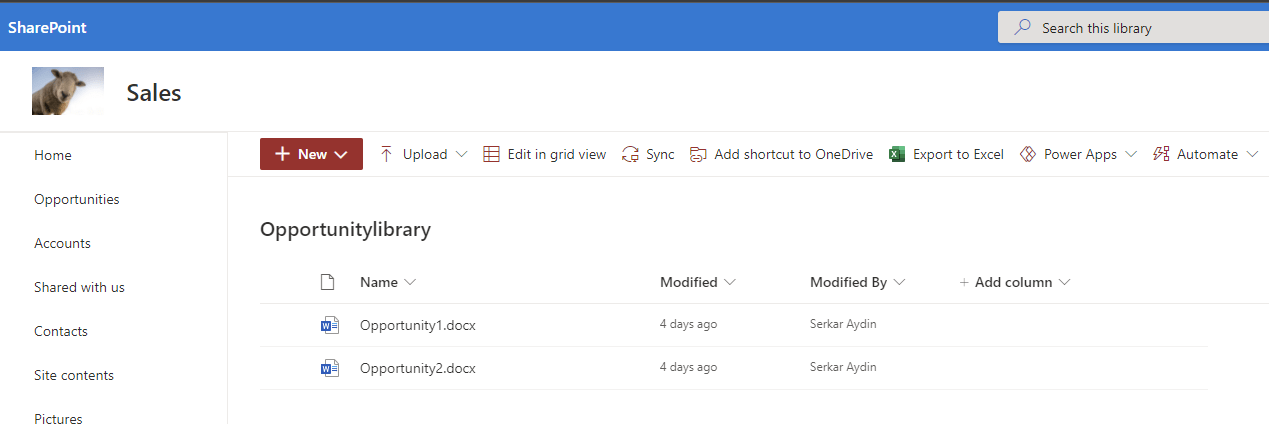Click the Automate flow icon
Screen dimensions: 1269x424
(x=1161, y=154)
